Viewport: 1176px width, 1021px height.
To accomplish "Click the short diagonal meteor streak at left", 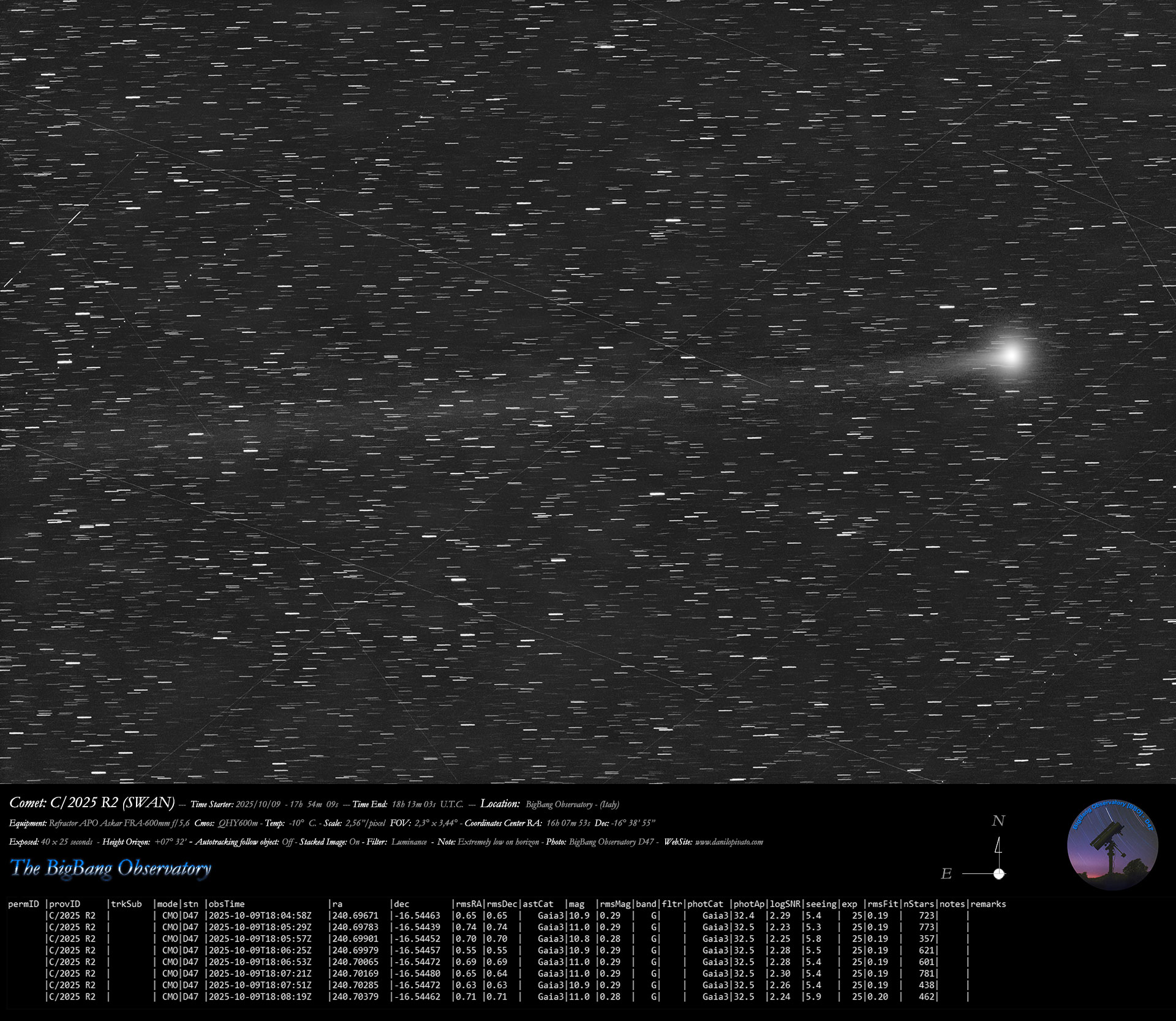I will coord(74,217).
